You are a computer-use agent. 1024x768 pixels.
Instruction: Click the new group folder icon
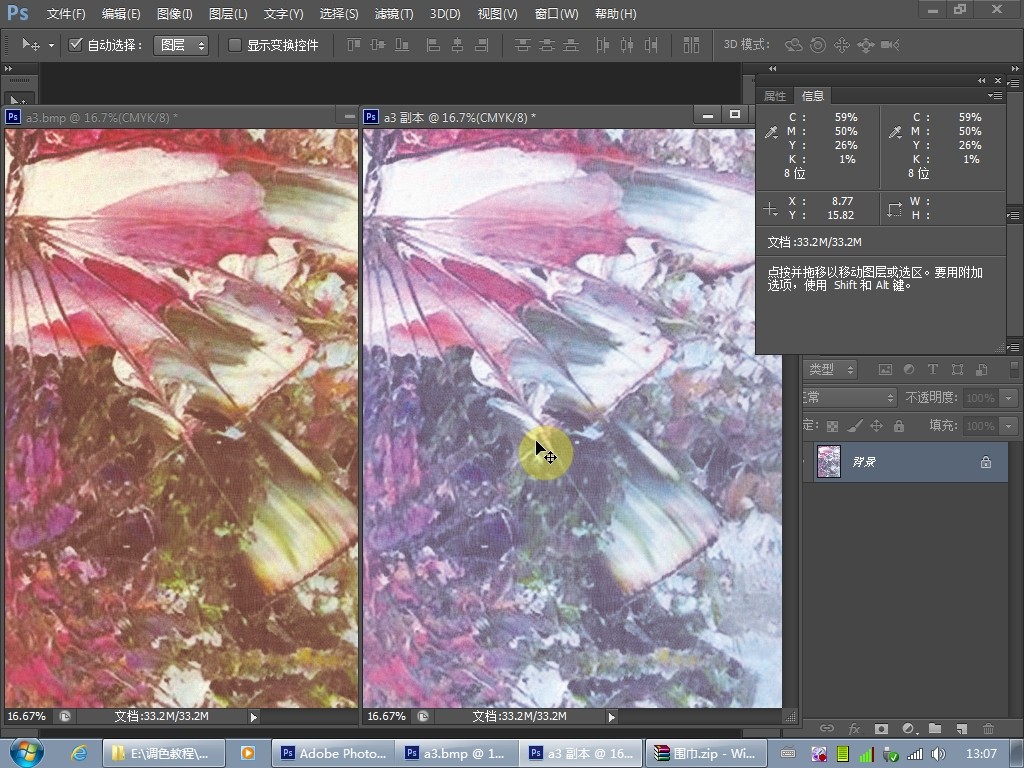(935, 729)
